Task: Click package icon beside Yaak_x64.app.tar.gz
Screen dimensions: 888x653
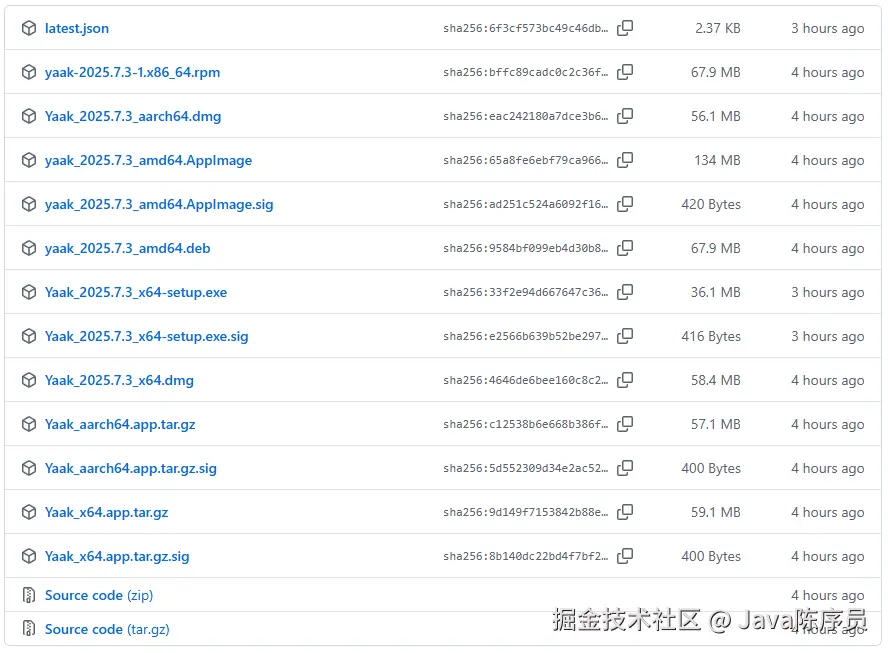Action: point(29,512)
